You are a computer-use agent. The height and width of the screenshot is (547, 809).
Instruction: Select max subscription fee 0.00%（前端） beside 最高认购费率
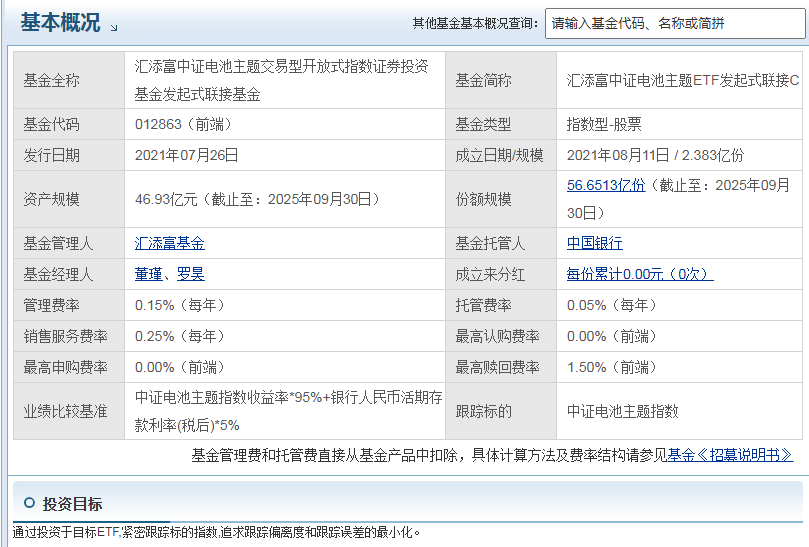pos(611,336)
